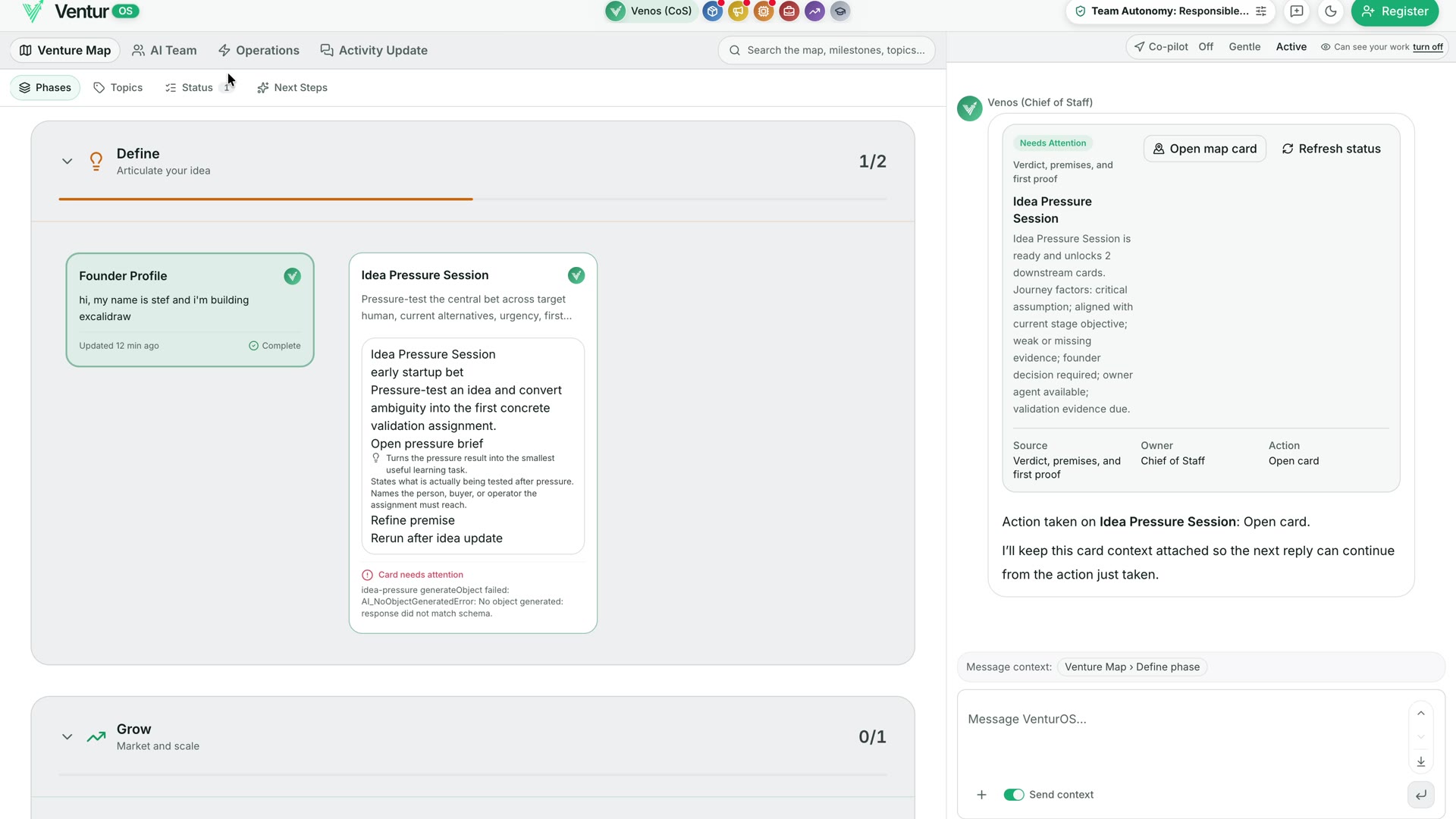Toggle the Send context switch

(1013, 795)
